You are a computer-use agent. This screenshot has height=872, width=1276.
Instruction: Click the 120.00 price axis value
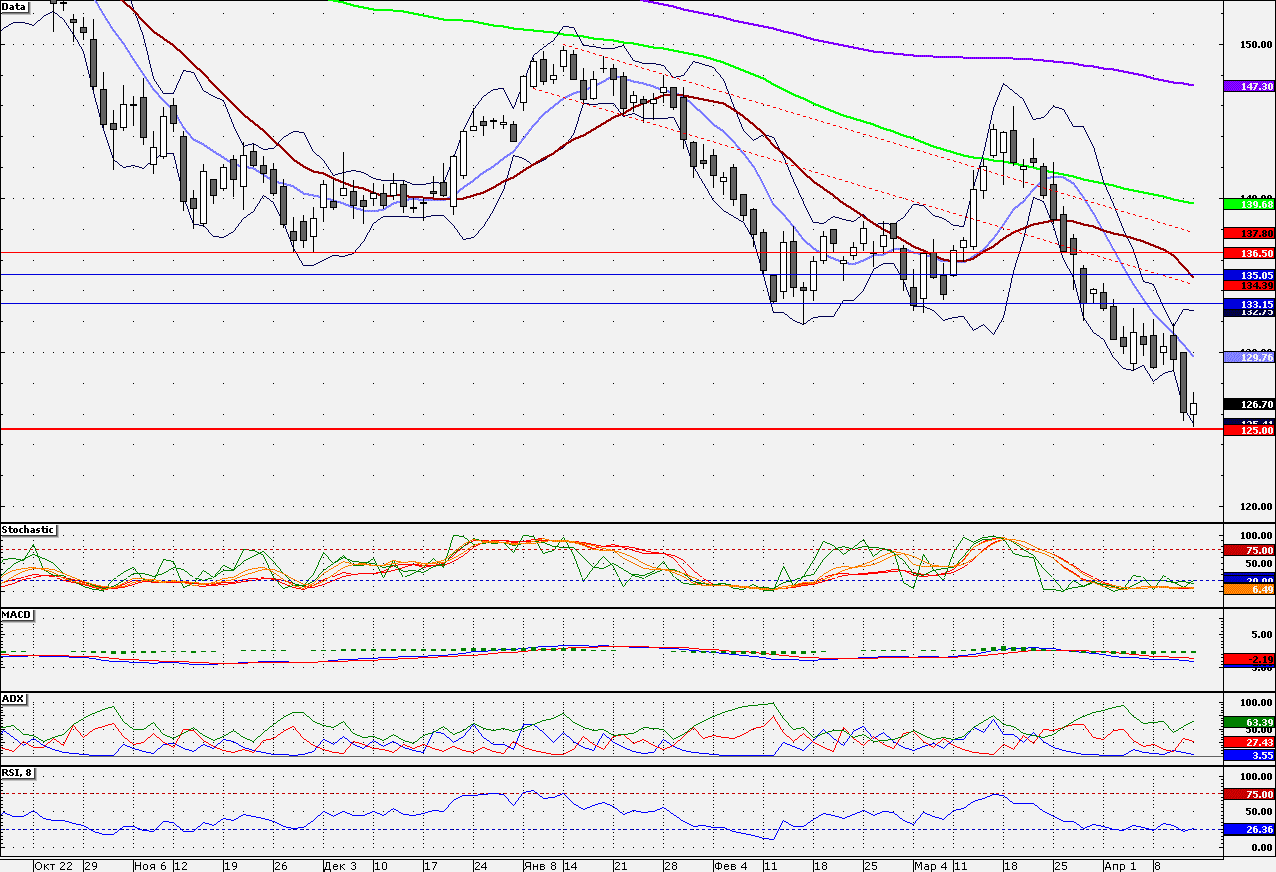[x=1256, y=507]
